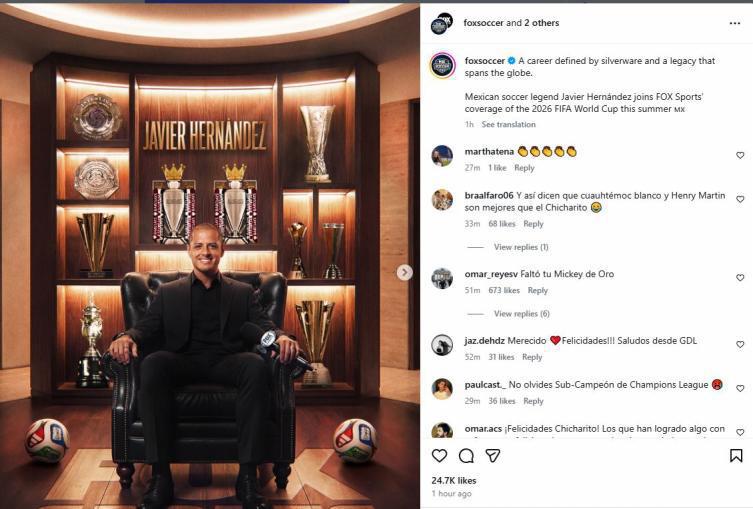Like the post with the heart icon
The height and width of the screenshot is (509, 753).
click(439, 455)
